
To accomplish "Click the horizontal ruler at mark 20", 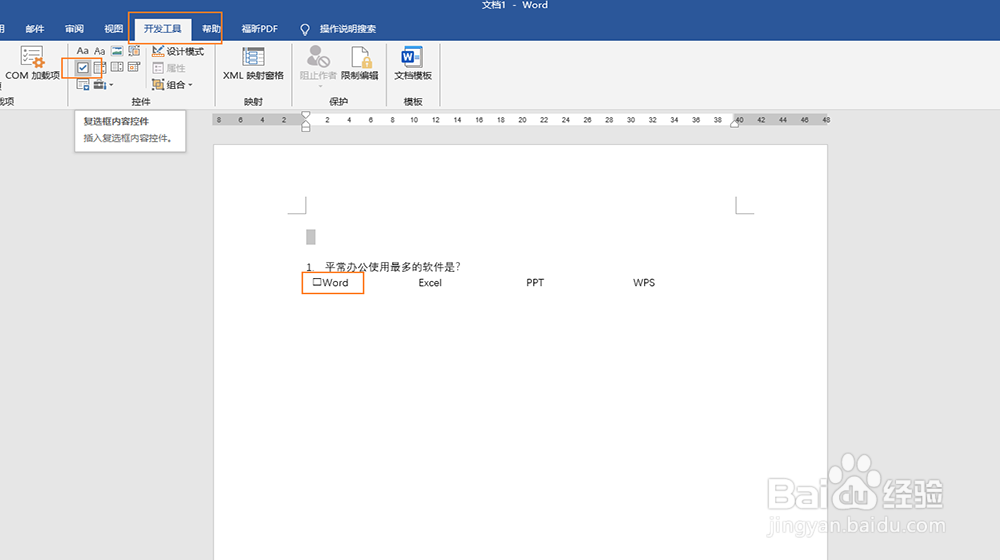I will 522,120.
